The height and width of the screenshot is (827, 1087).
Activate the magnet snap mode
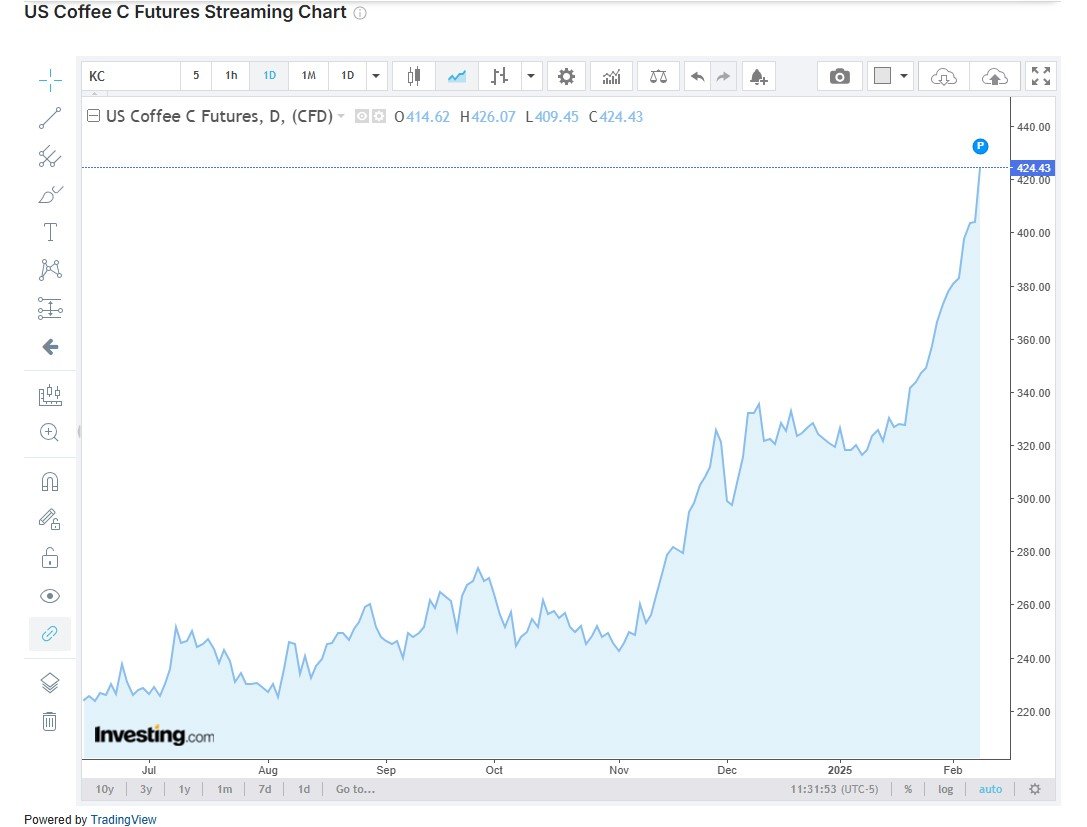pyautogui.click(x=49, y=481)
